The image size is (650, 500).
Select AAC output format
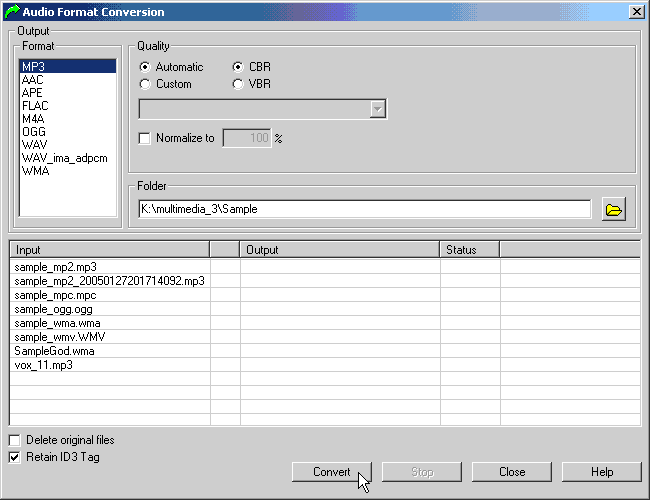[68, 80]
